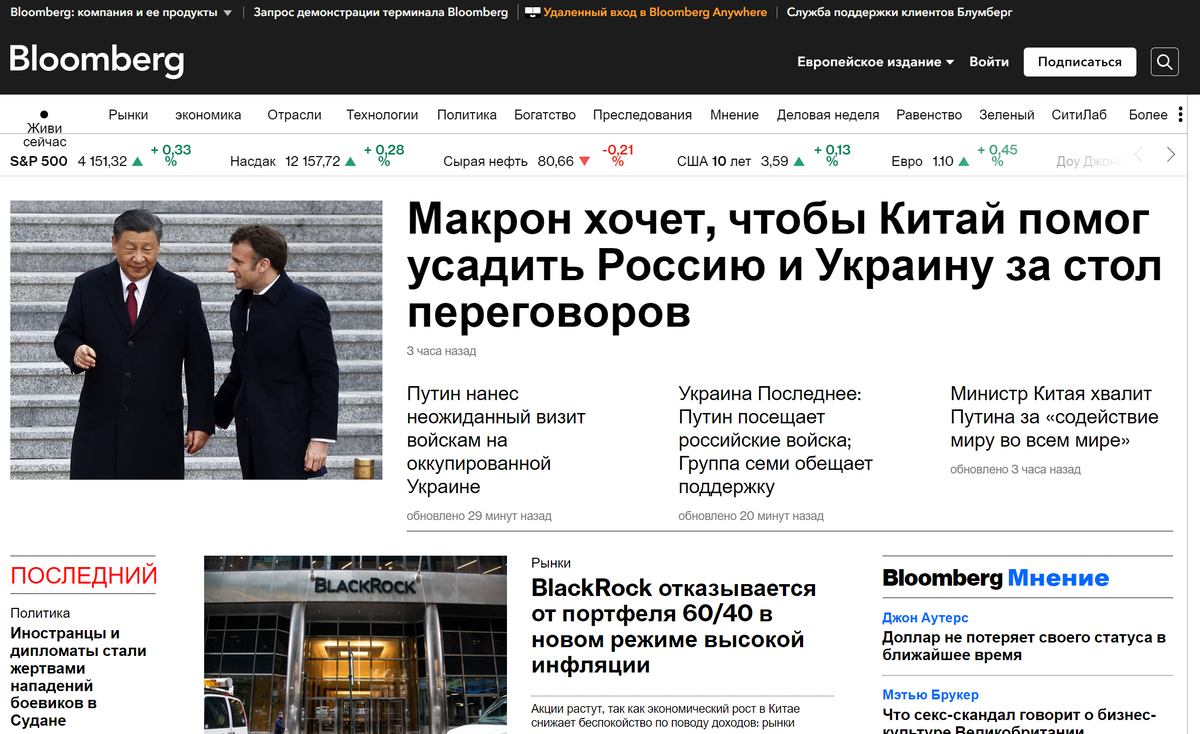Open author Мэтью Брукер link
This screenshot has height=734, width=1200.
tap(930, 695)
